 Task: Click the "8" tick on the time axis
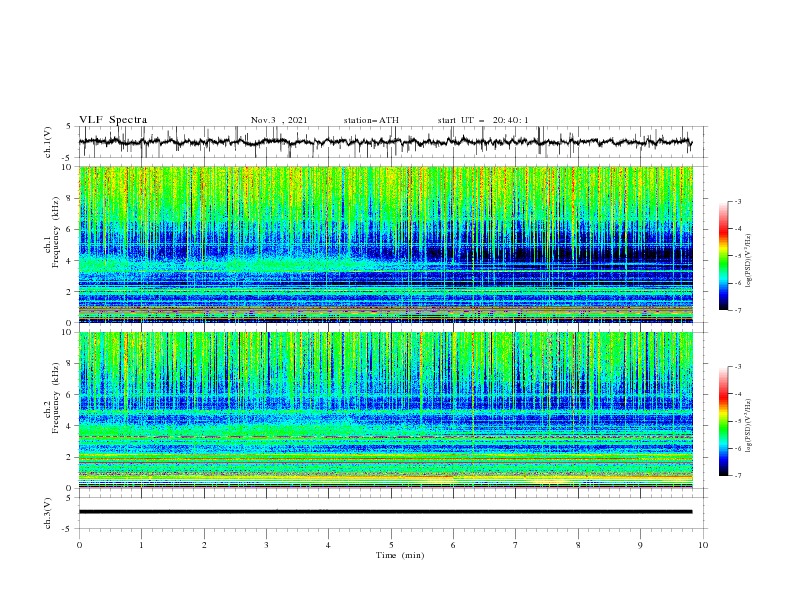578,545
